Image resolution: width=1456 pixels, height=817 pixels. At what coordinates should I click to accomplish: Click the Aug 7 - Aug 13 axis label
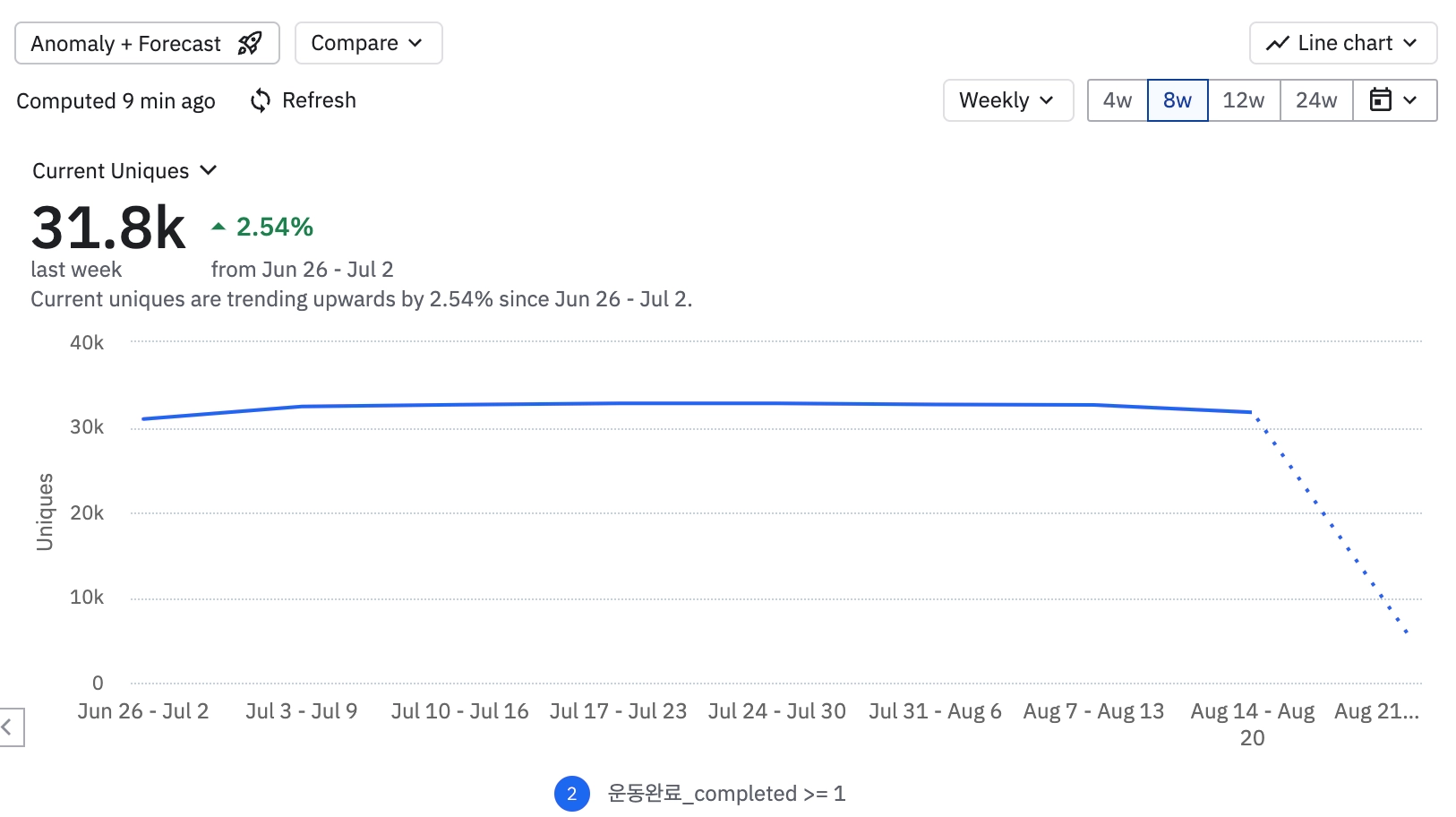click(1093, 711)
